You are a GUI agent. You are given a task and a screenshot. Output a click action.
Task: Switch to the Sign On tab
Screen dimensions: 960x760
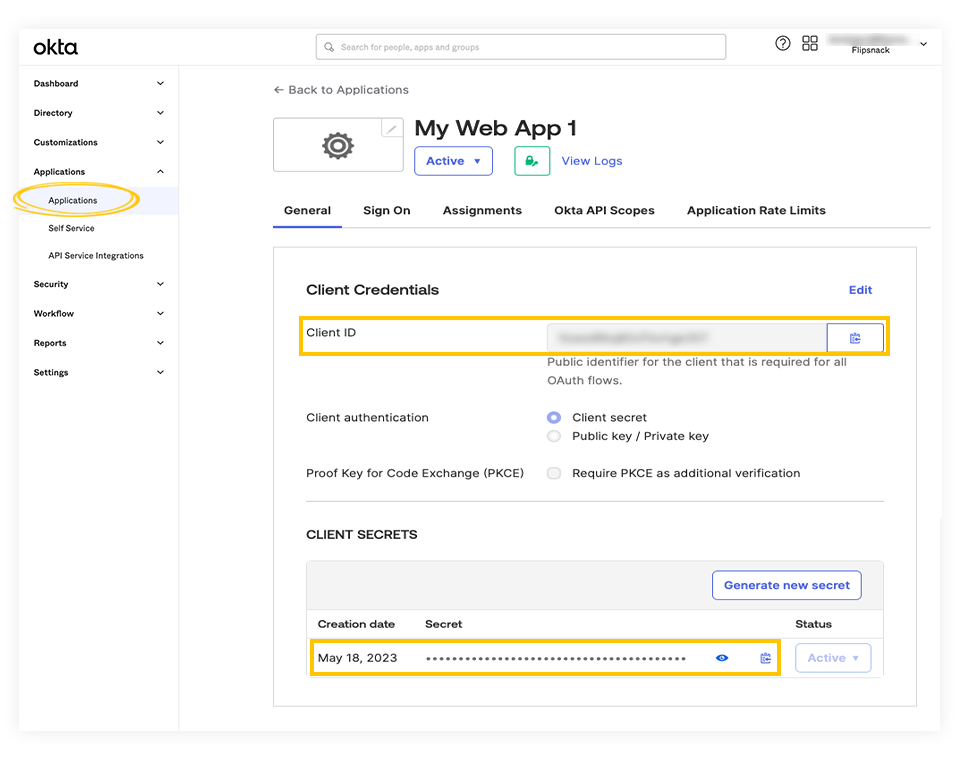pos(386,211)
